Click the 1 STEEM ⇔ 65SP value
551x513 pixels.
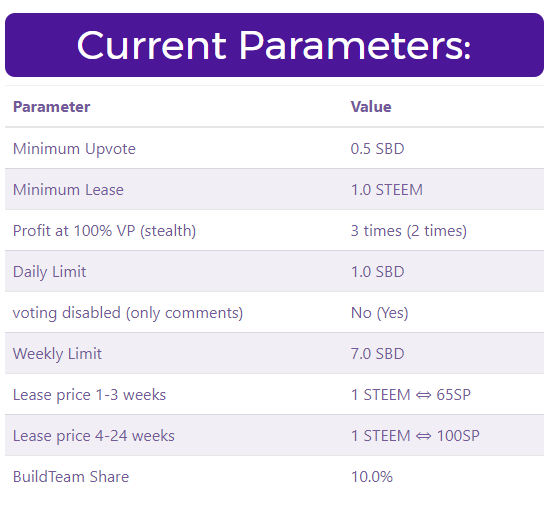tap(411, 395)
